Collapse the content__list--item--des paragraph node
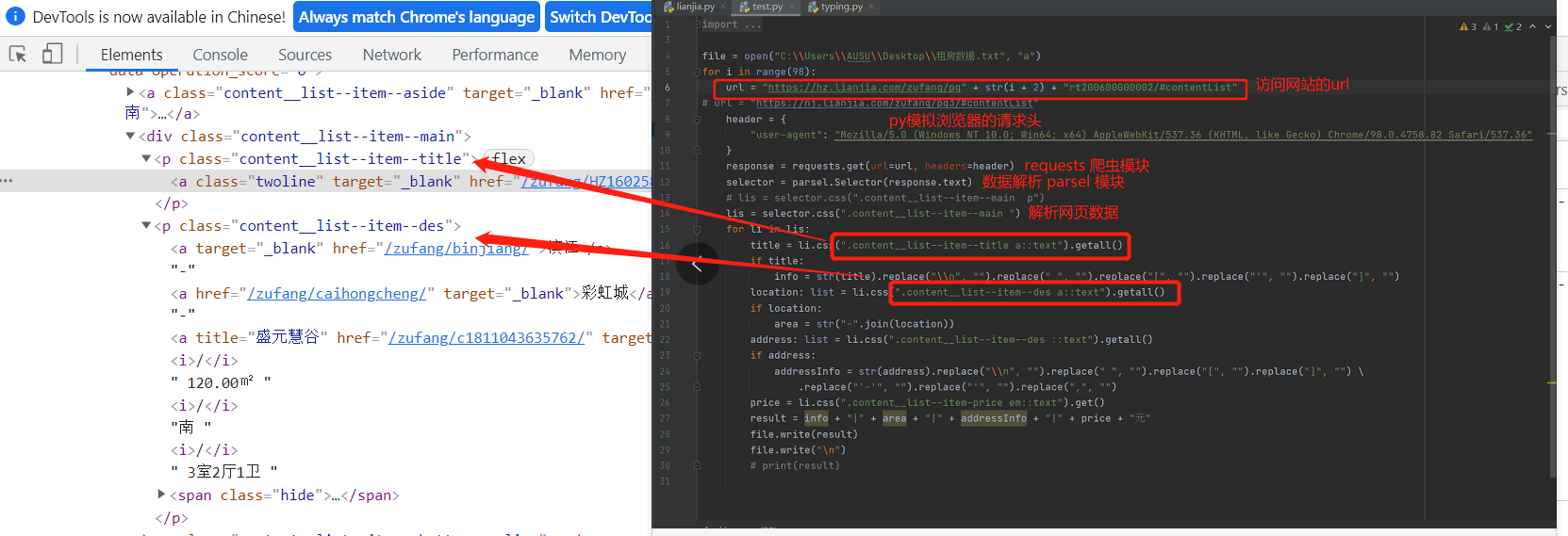Viewport: 1568px width, 536px height. 146,225
